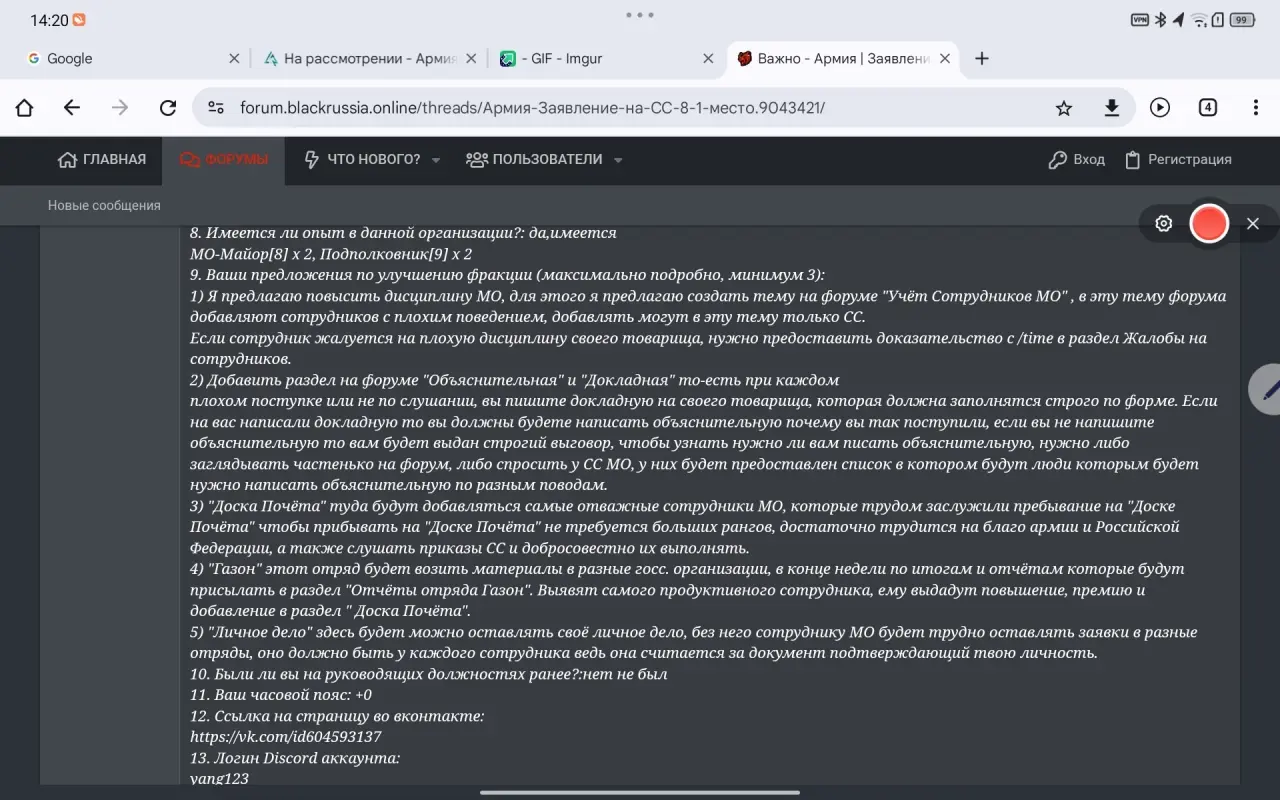Open downloads from toolbar arrow icon
The width and height of the screenshot is (1280, 800).
[x=1111, y=108]
